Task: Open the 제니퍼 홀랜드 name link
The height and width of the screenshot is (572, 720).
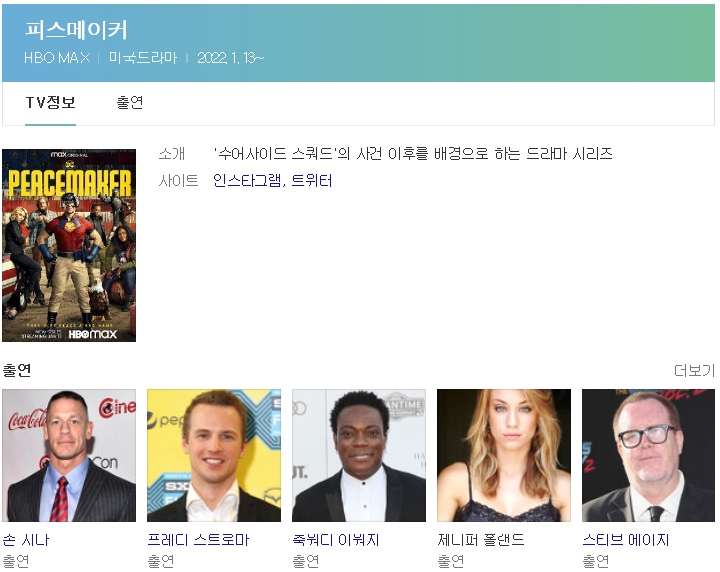Action: pos(481,540)
